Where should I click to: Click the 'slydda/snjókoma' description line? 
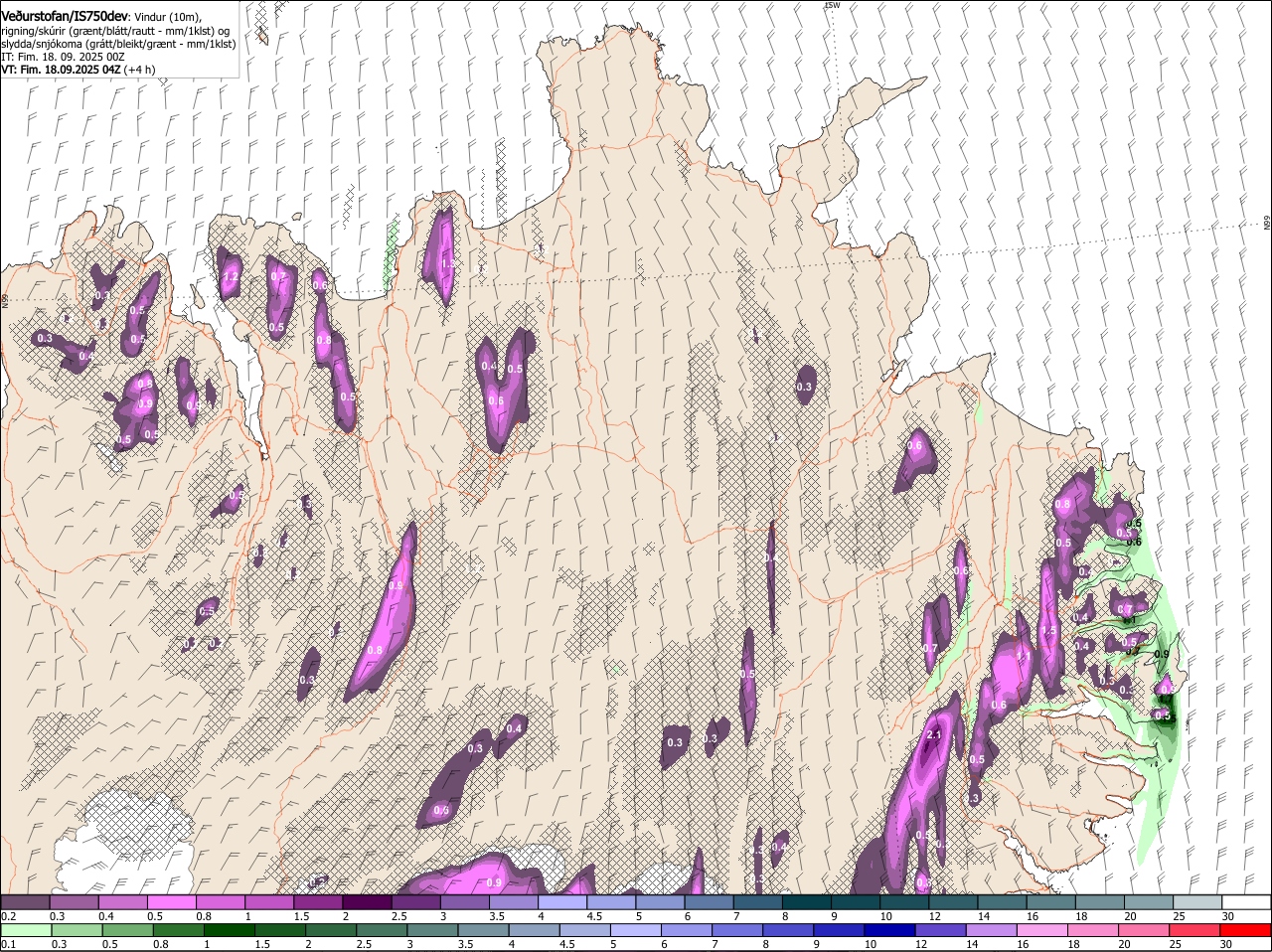coord(118,44)
